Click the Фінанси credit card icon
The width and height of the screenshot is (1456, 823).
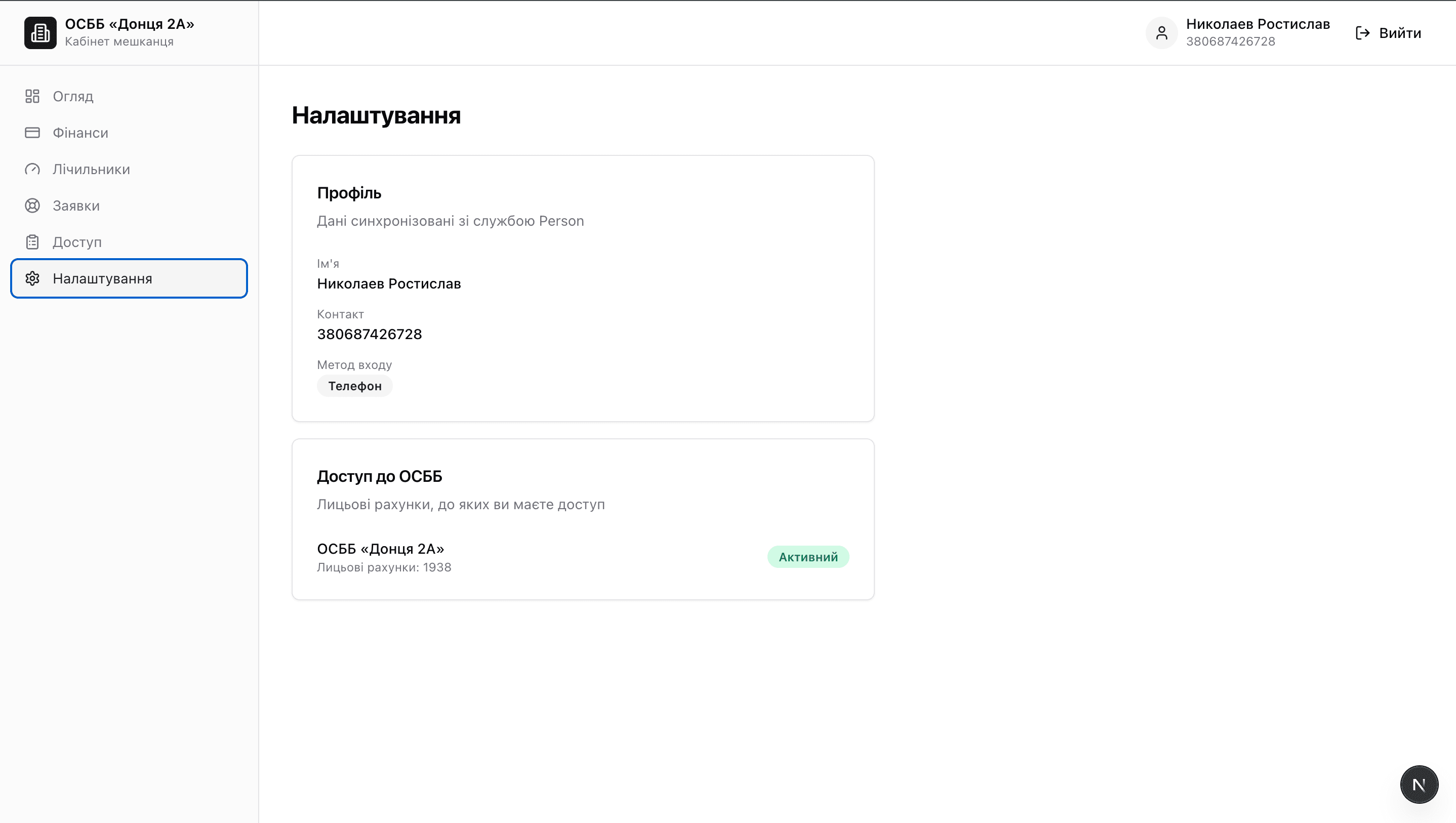point(32,133)
